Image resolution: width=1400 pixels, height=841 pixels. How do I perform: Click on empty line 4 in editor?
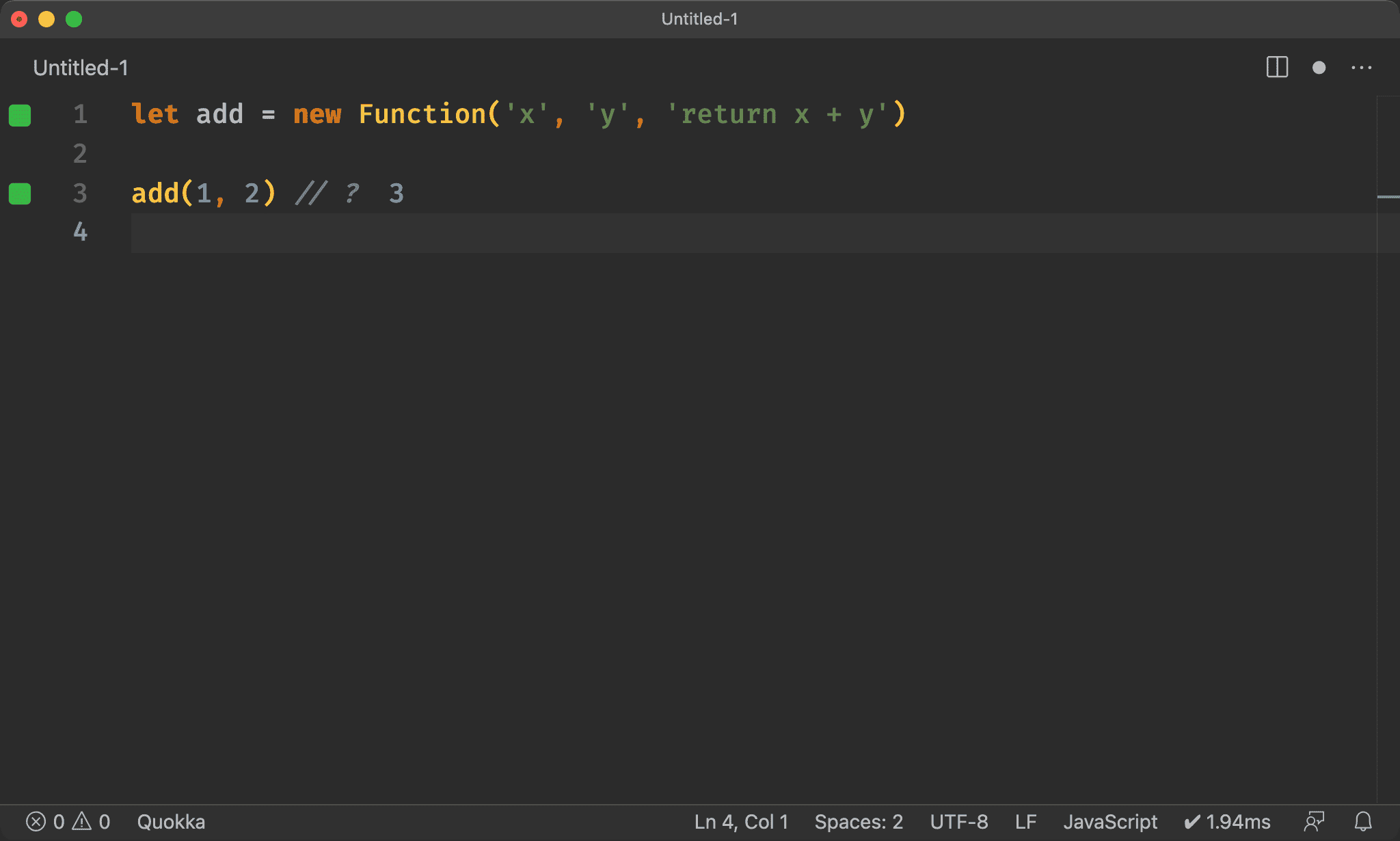(x=547, y=232)
